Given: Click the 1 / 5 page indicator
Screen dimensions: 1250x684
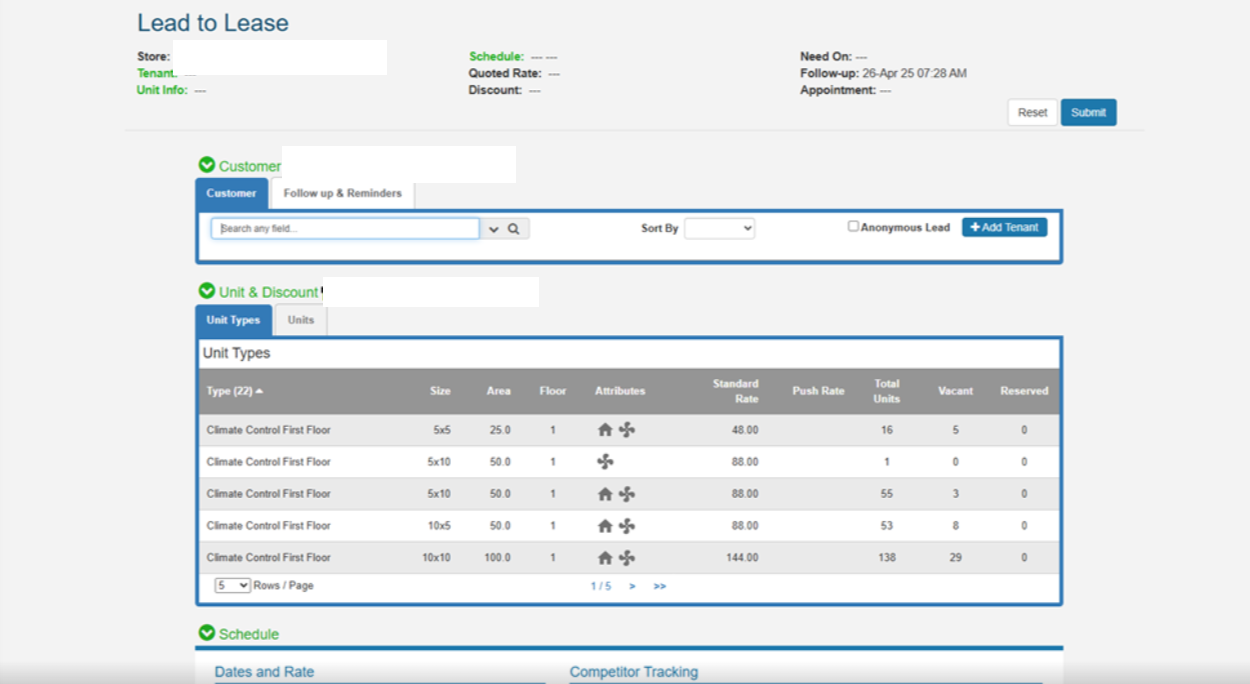Looking at the screenshot, I should 600,586.
